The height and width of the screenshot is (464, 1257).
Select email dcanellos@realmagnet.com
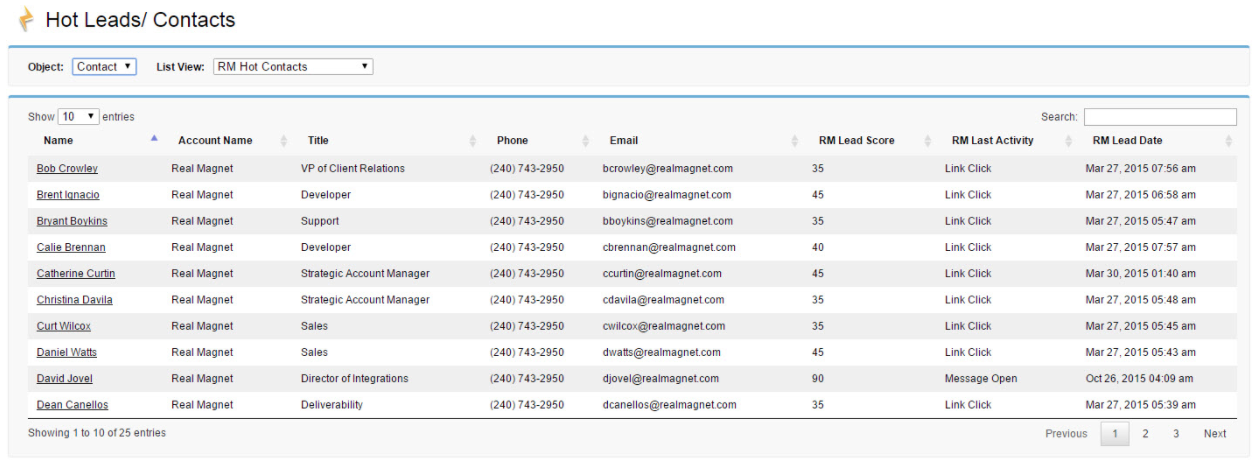pos(670,405)
